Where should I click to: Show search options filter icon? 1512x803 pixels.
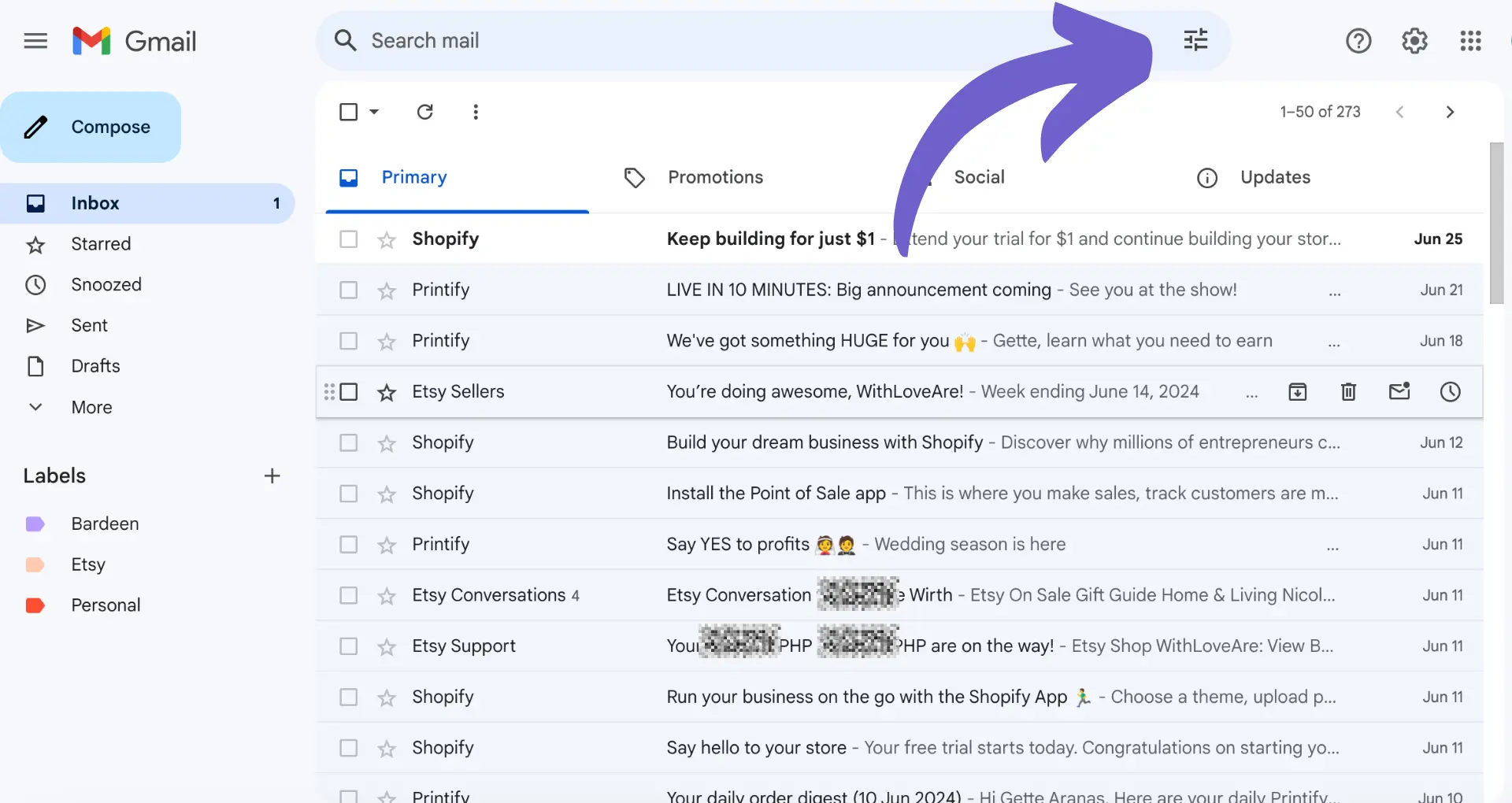[1195, 39]
